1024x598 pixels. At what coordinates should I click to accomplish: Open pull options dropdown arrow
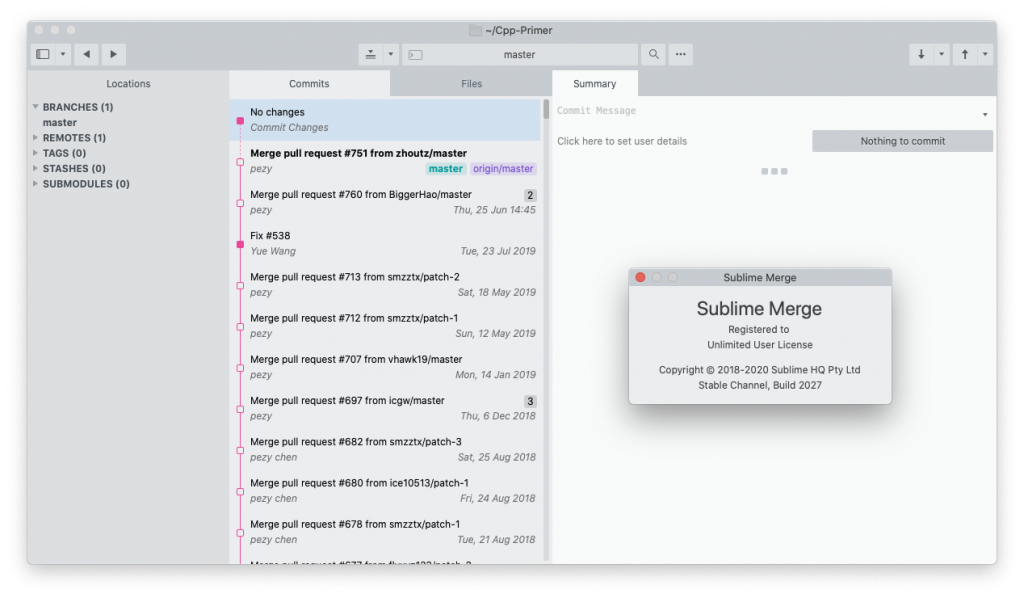coord(942,54)
